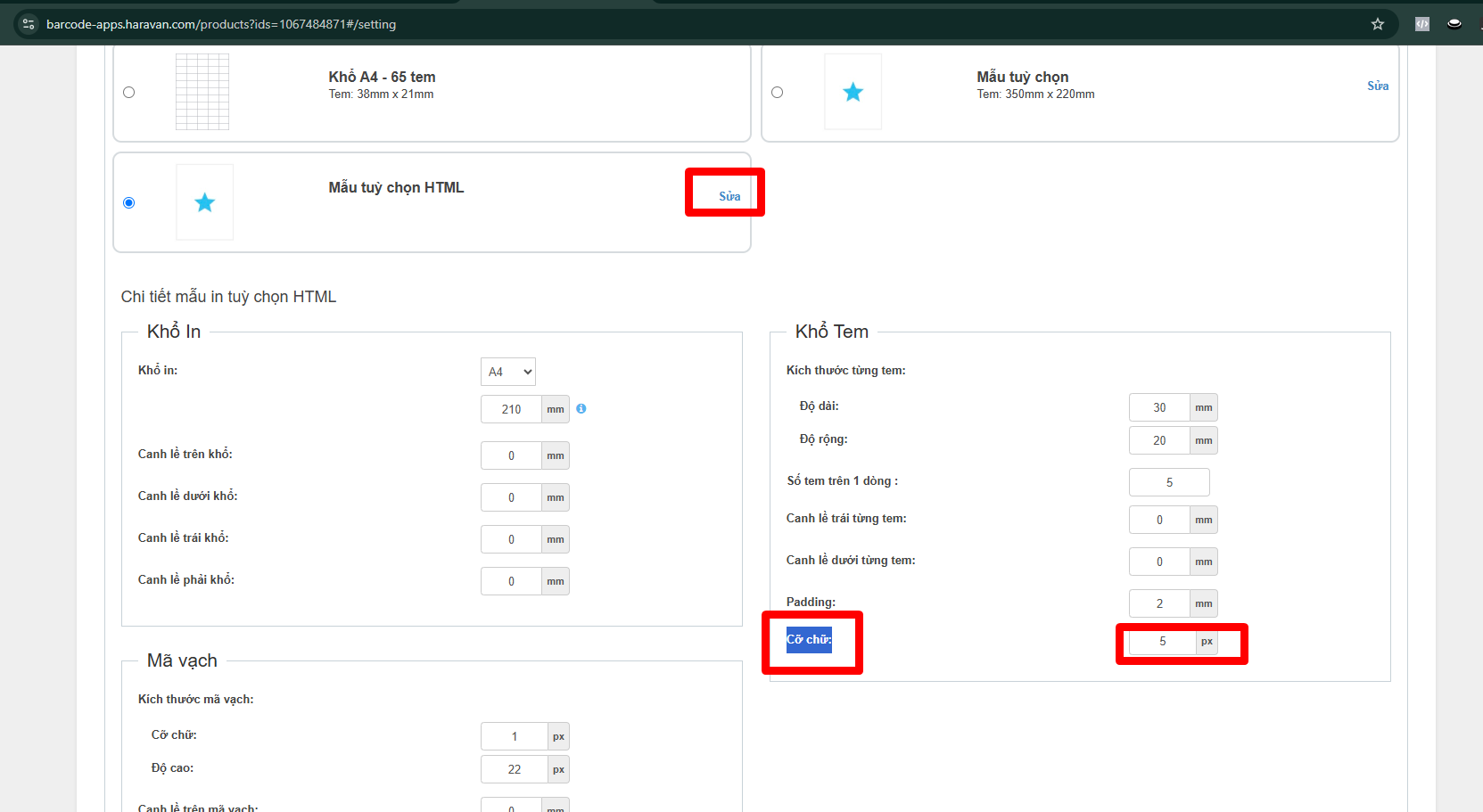Click Sửa link for Mẫu tuỳ chọn HTML
Image resolution: width=1483 pixels, height=812 pixels.
click(729, 196)
